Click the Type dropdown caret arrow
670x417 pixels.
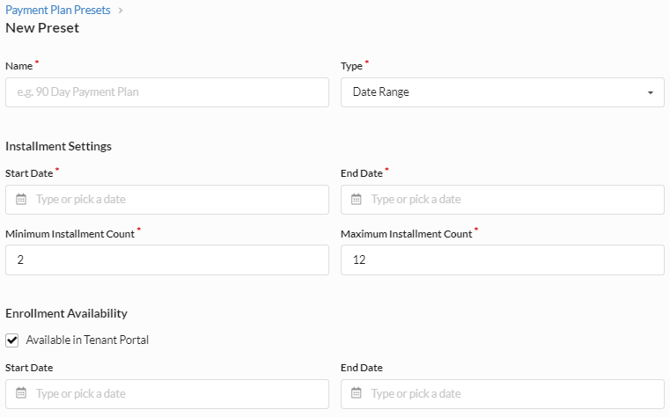[650, 93]
